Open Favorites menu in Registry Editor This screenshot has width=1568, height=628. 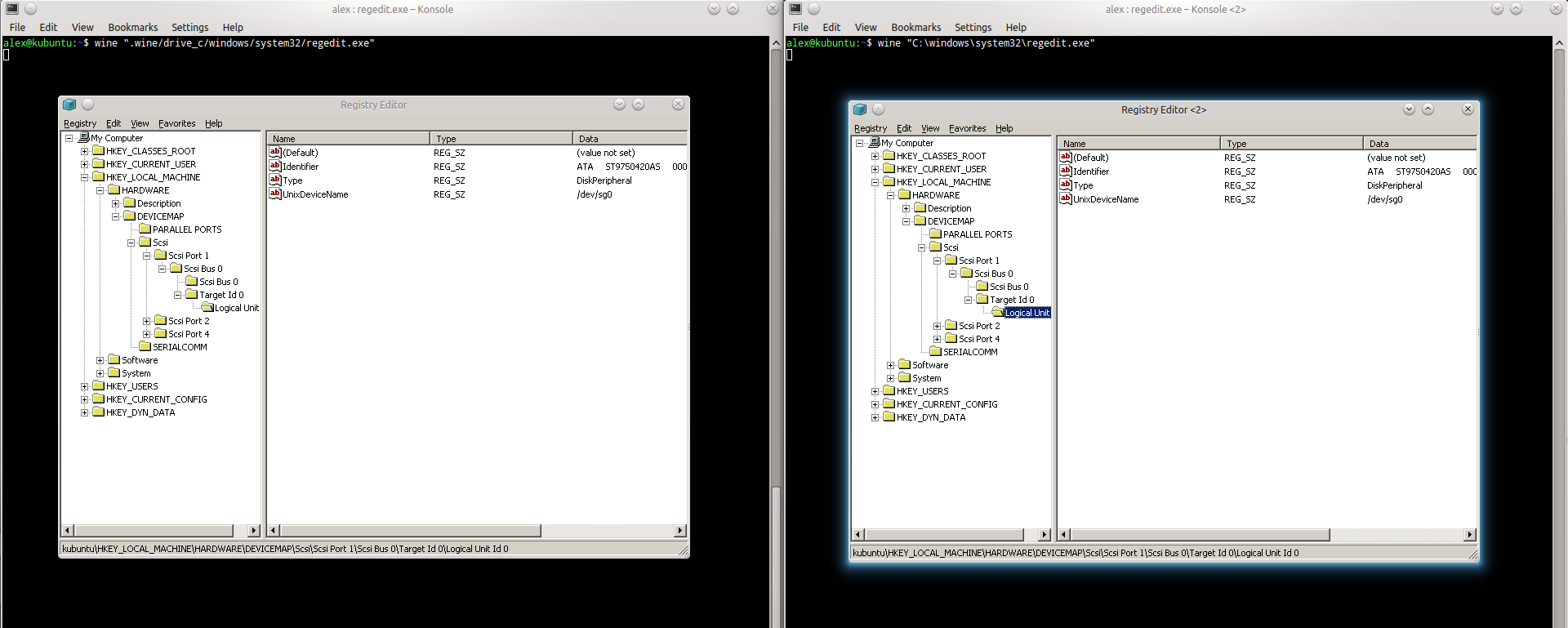tap(177, 123)
